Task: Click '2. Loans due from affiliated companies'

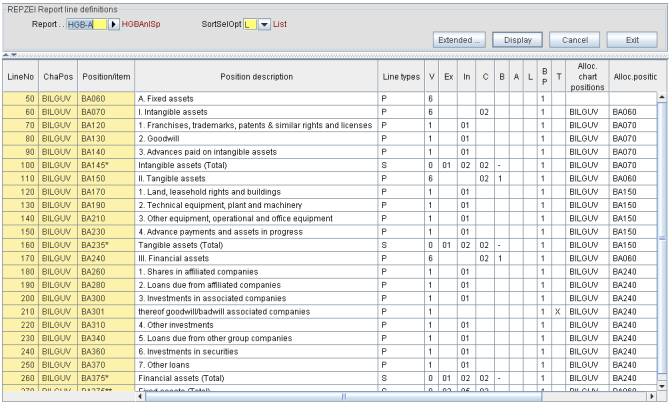Action: [256, 285]
